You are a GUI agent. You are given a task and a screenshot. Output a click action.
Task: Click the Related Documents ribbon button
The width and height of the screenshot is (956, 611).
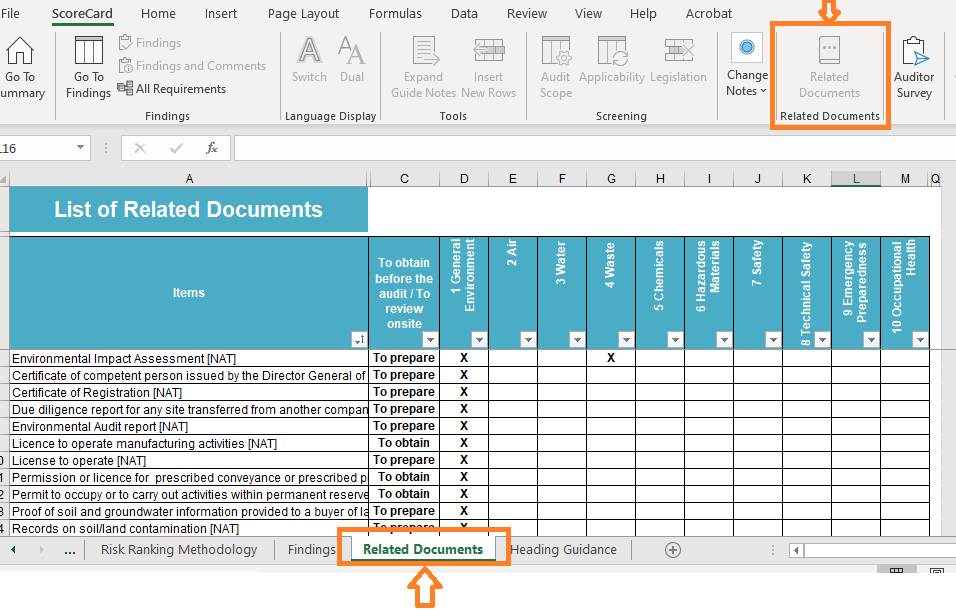(x=829, y=67)
